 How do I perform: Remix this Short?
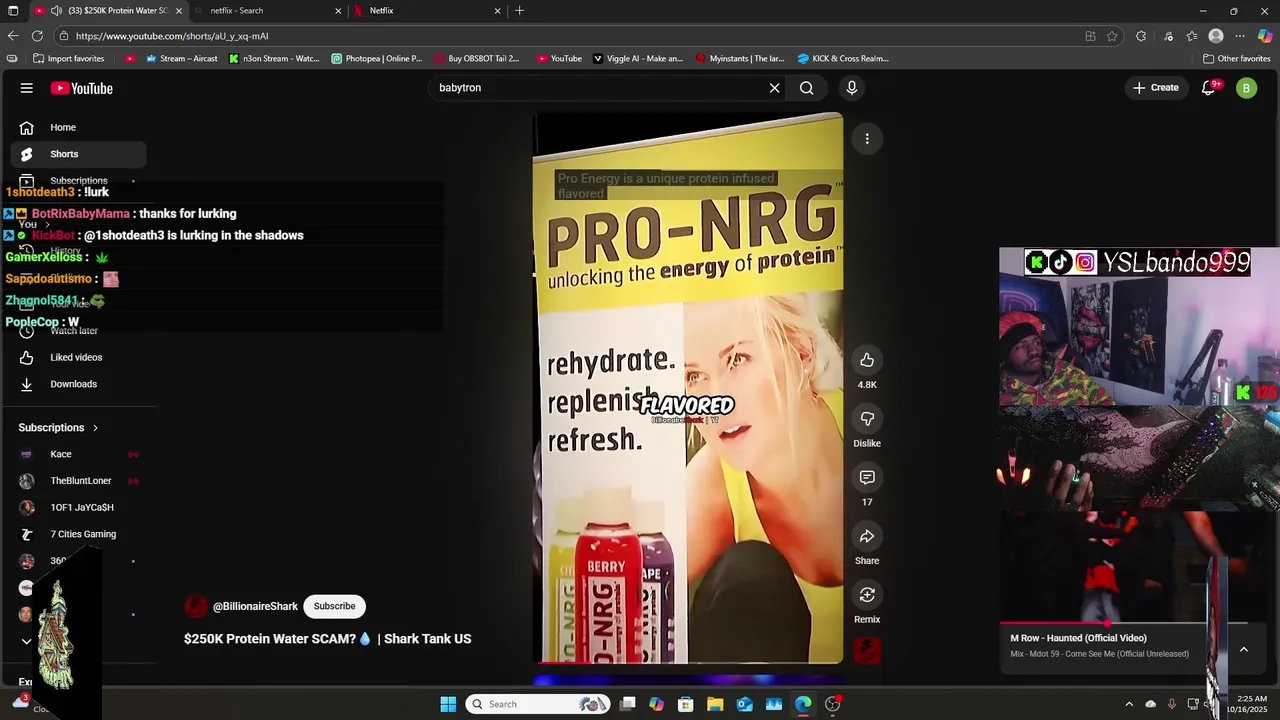coord(867,595)
